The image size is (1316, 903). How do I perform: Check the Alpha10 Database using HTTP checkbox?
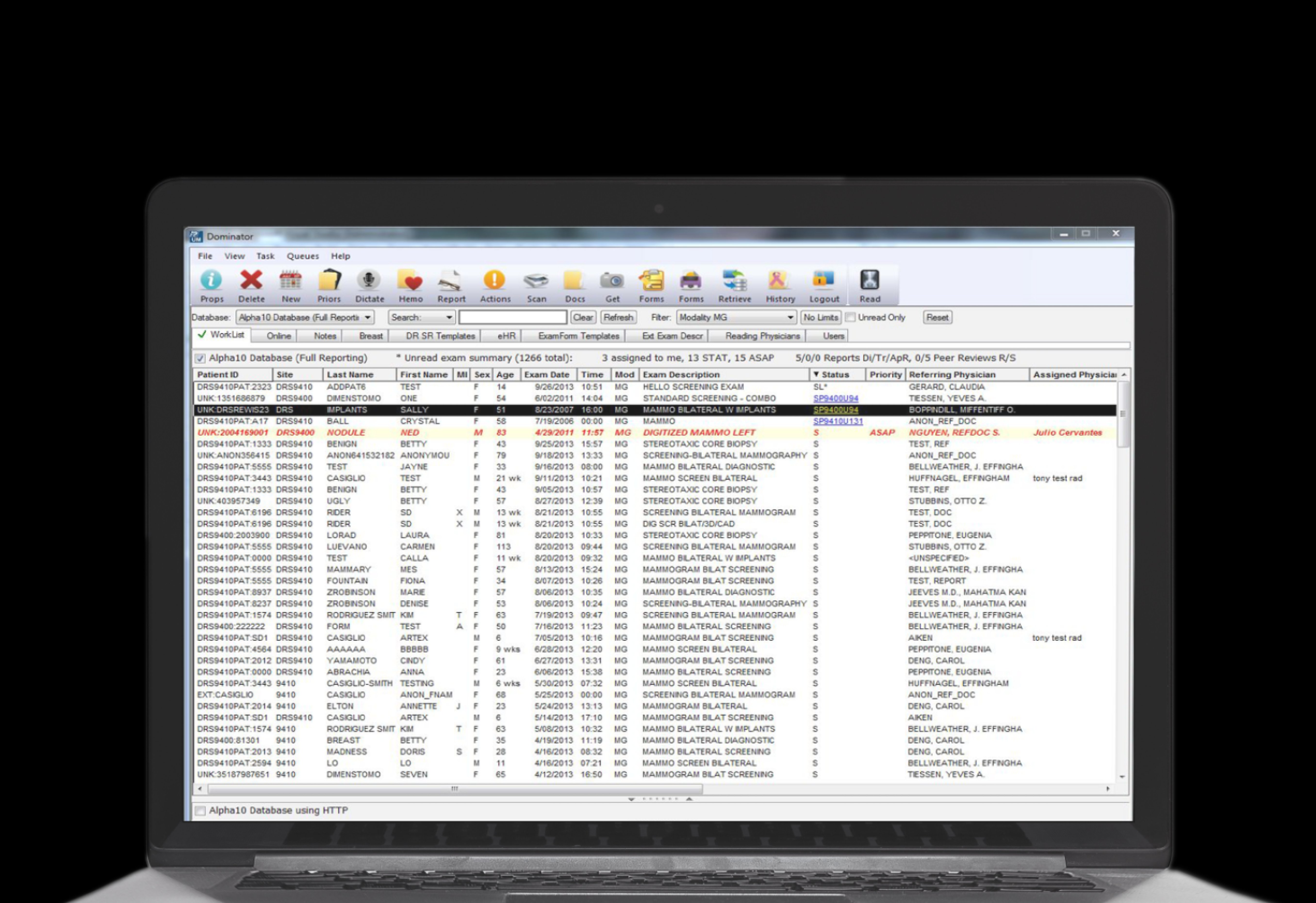tap(200, 811)
